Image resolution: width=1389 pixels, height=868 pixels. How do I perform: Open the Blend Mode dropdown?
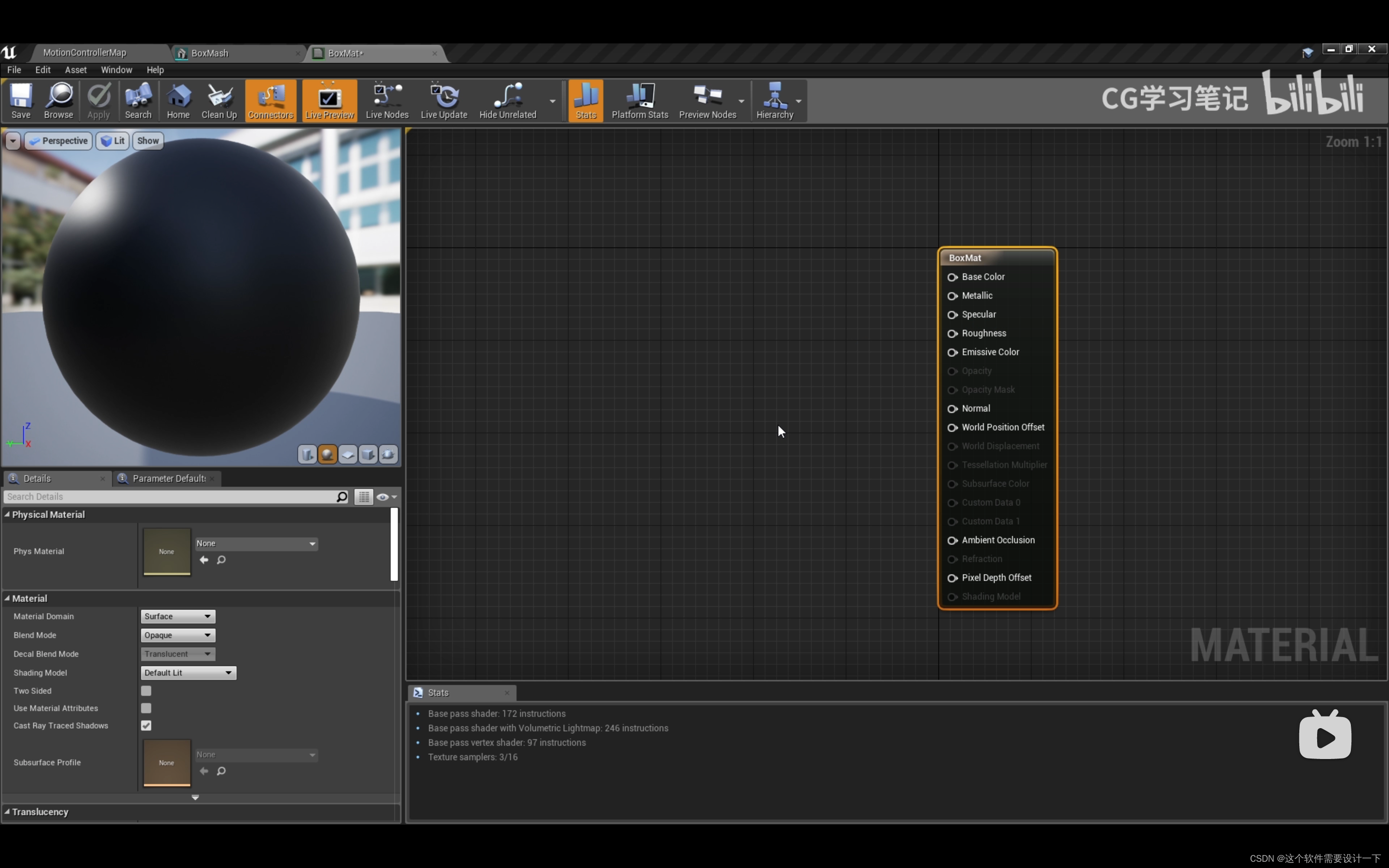(x=177, y=635)
